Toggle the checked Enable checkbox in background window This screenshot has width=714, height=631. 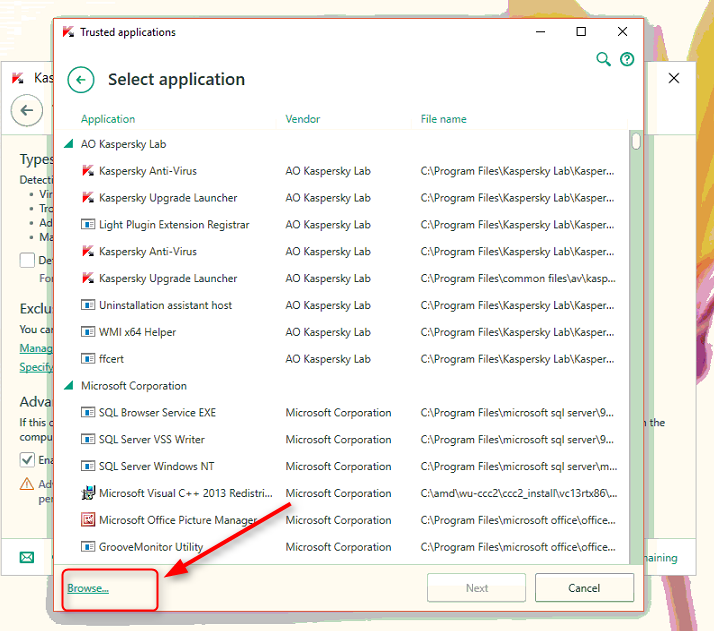click(x=27, y=460)
